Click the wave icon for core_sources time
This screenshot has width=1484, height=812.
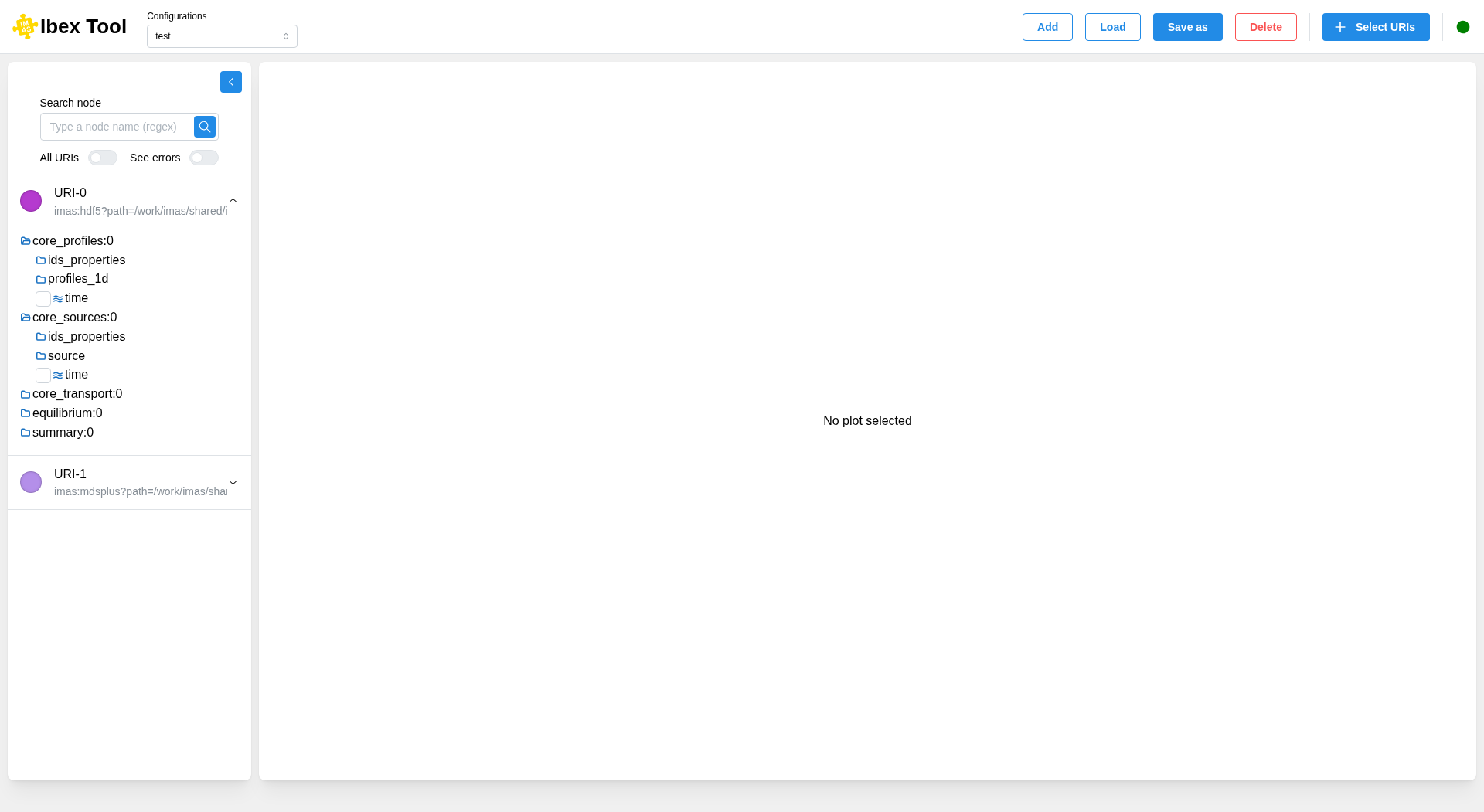[58, 375]
